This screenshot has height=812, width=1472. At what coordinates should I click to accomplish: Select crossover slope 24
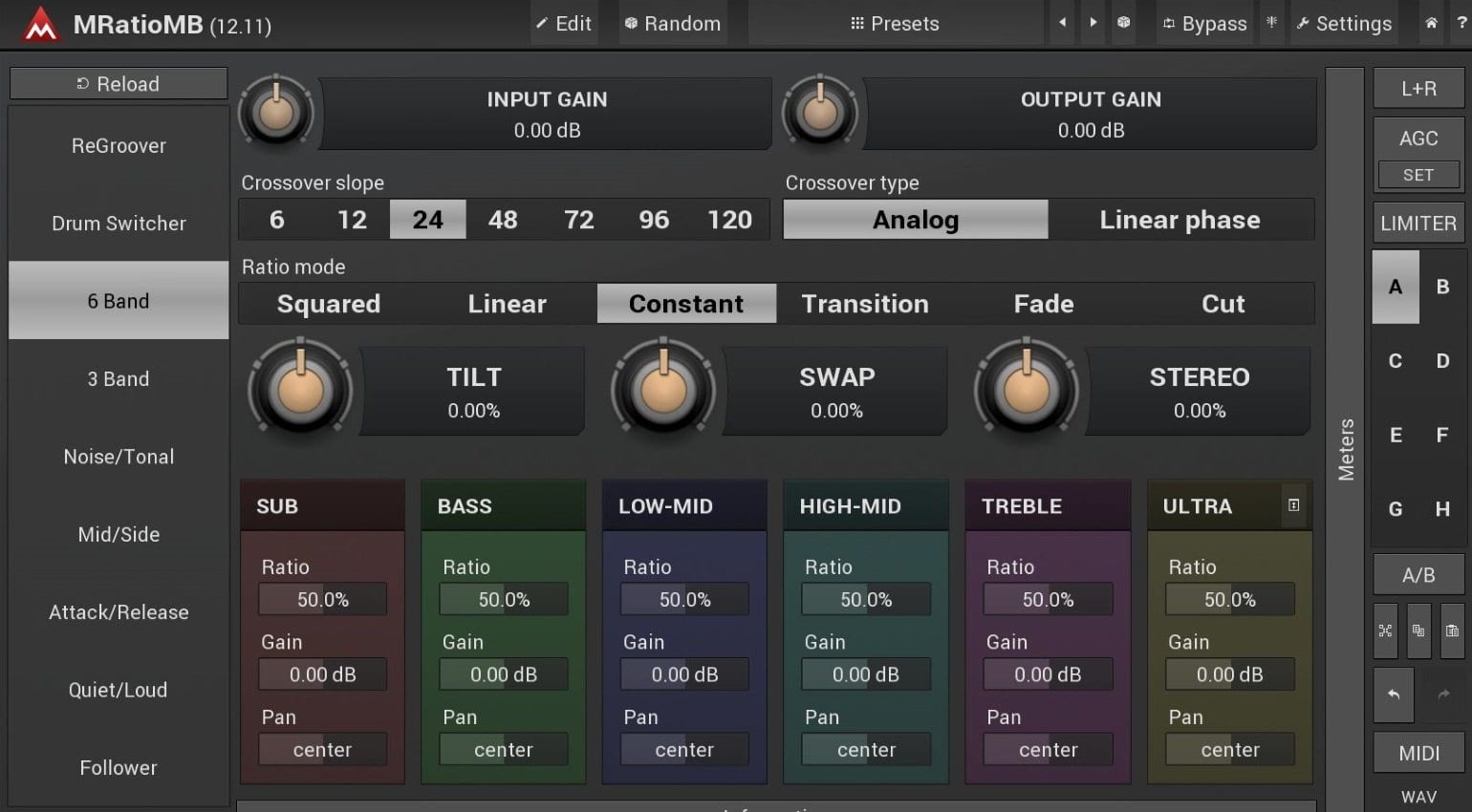point(427,220)
